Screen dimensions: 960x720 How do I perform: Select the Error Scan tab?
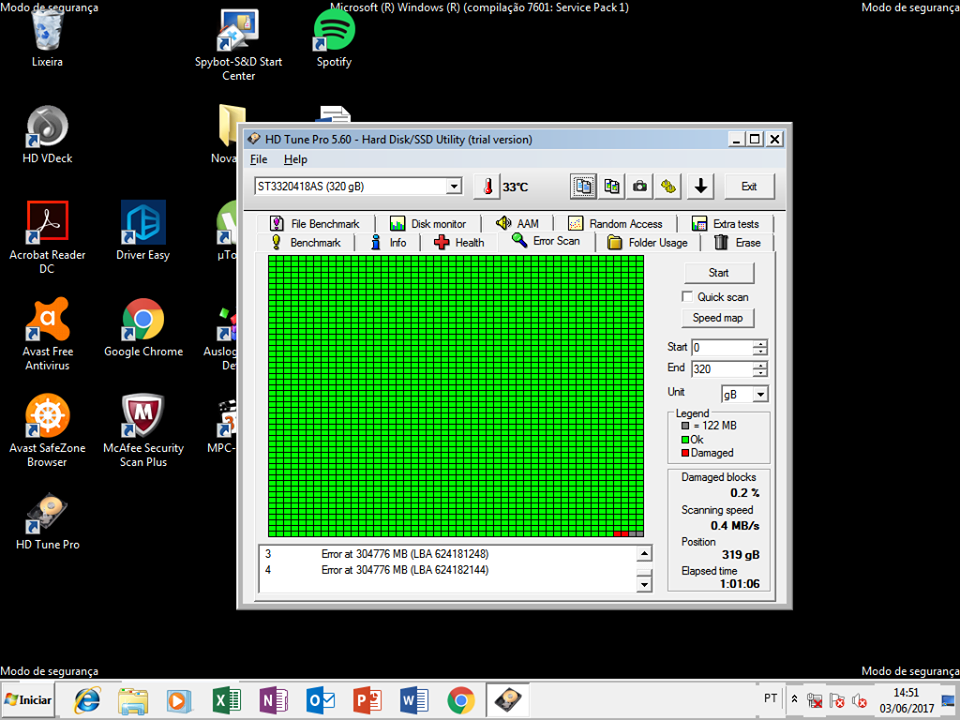click(x=547, y=241)
